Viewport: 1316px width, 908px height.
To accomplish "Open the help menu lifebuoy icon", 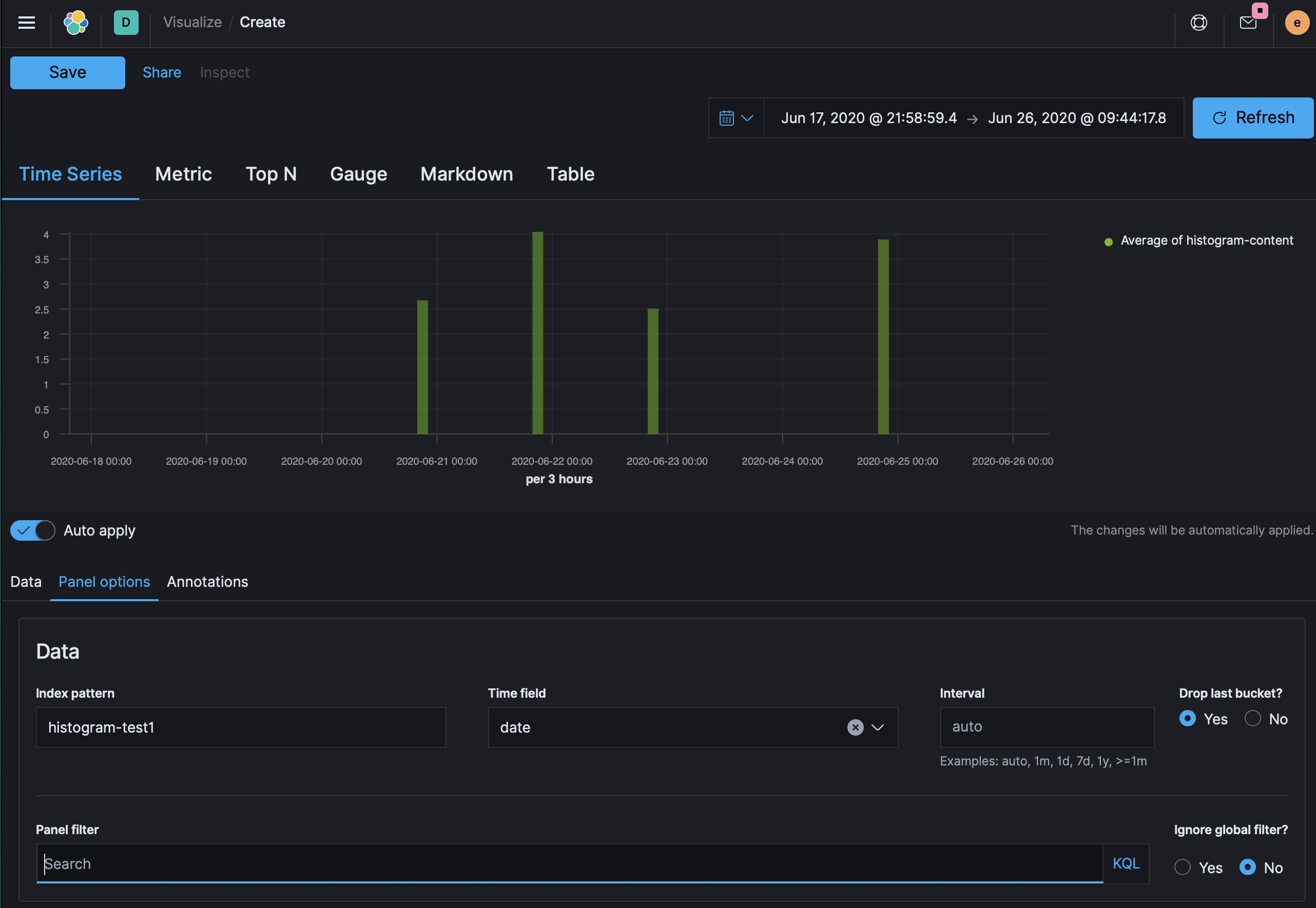I will click(x=1199, y=23).
